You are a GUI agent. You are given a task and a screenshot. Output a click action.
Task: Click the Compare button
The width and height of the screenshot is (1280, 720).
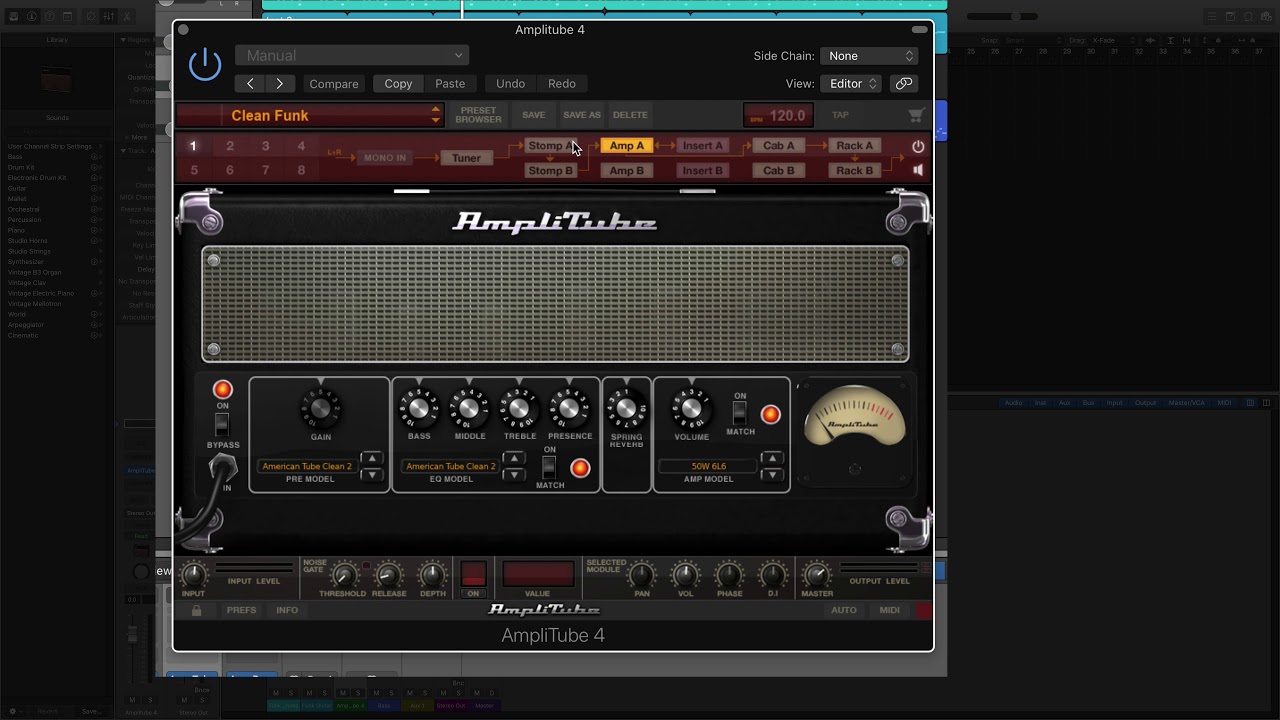click(334, 84)
